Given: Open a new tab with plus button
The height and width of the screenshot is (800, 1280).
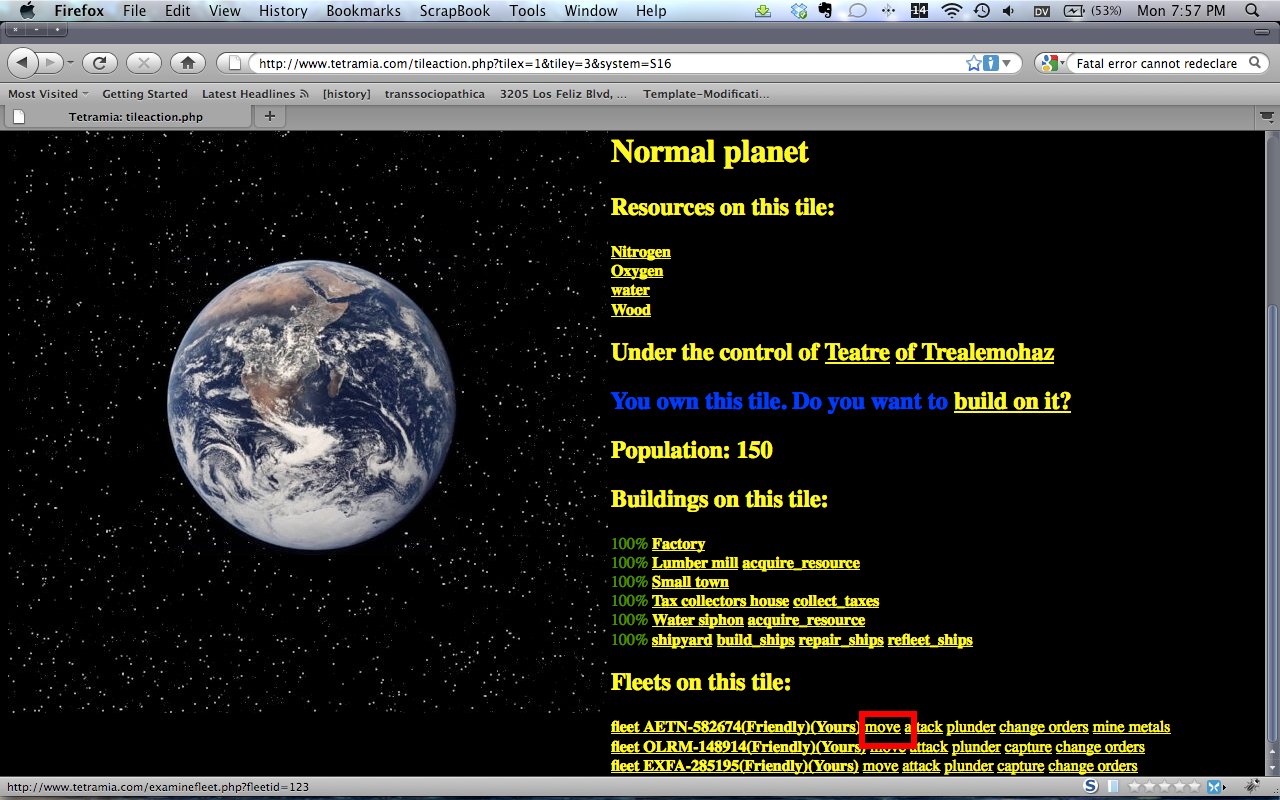Looking at the screenshot, I should (269, 117).
